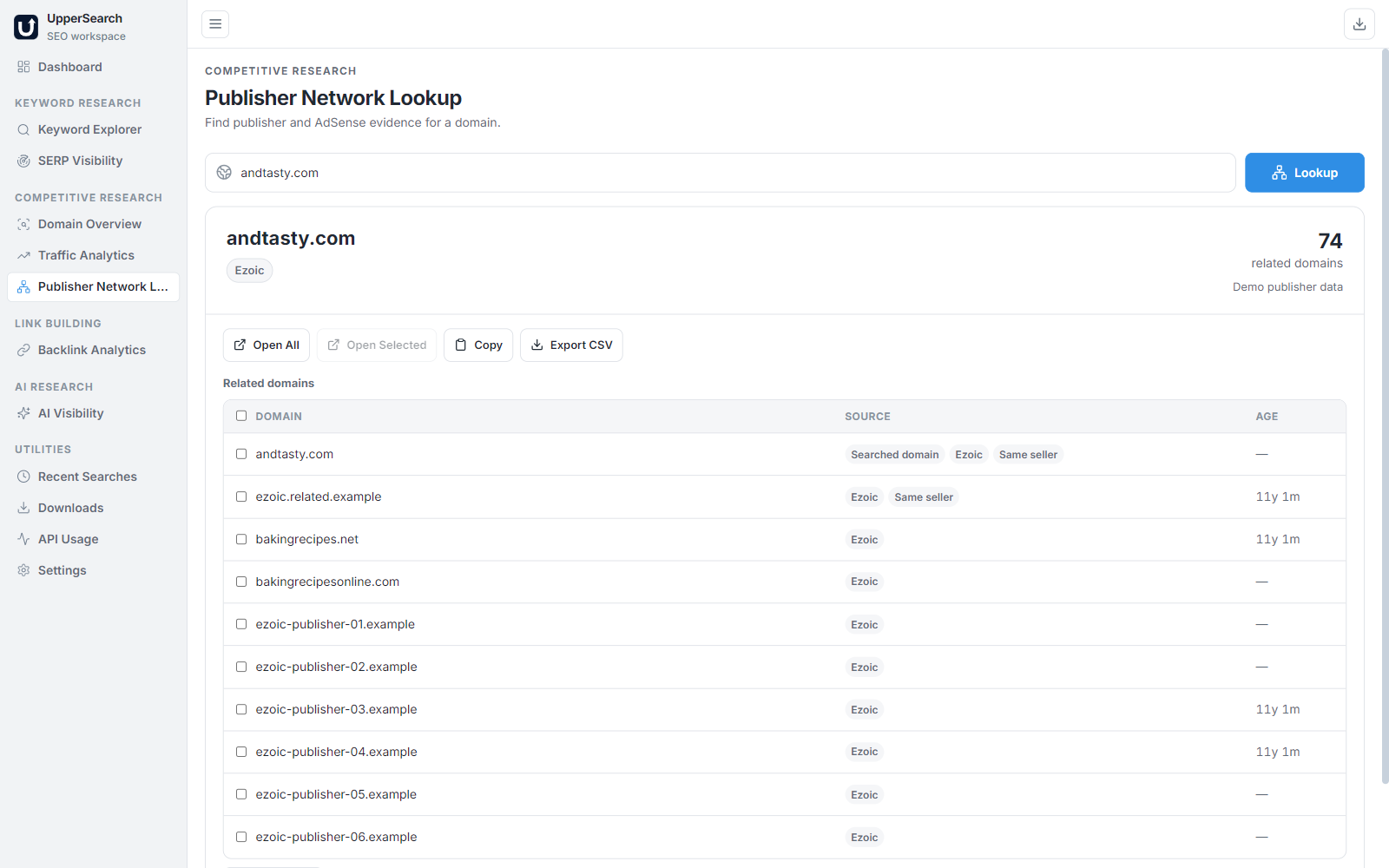Click the Open Selected button
The image size is (1389, 868).
point(377,345)
